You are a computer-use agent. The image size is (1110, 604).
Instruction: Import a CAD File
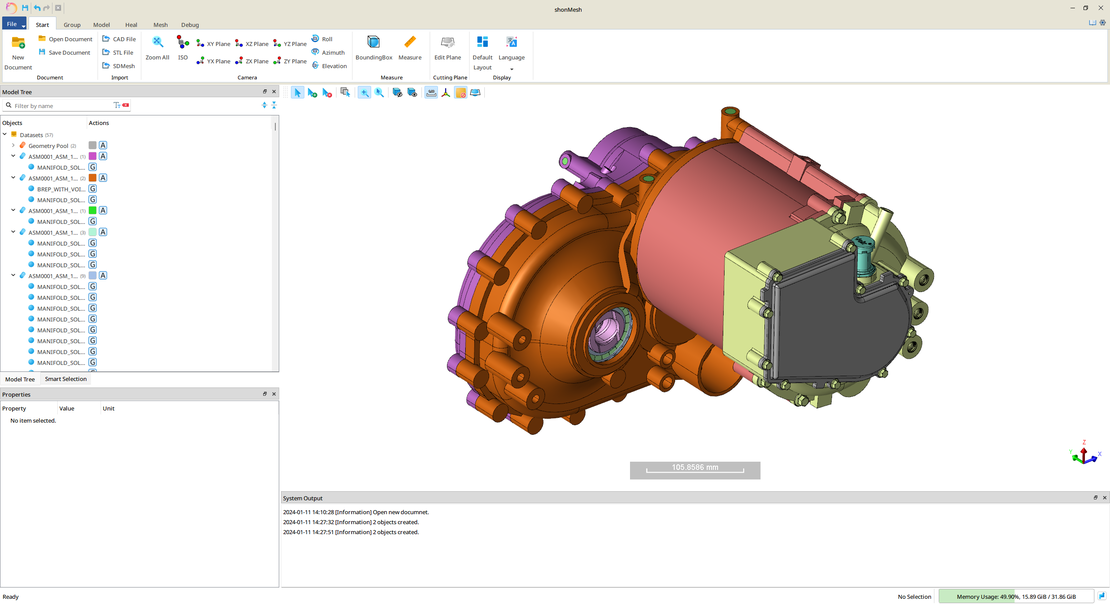tap(119, 39)
